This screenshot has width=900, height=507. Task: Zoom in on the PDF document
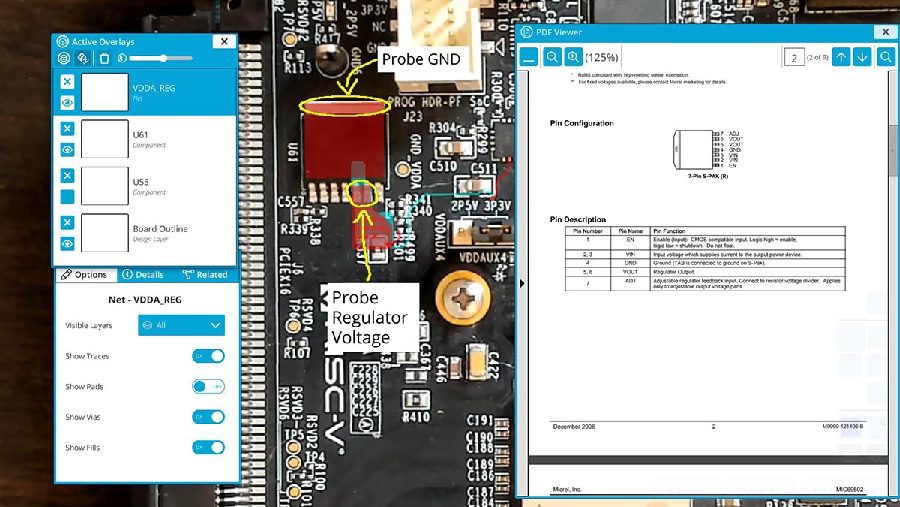coord(573,57)
